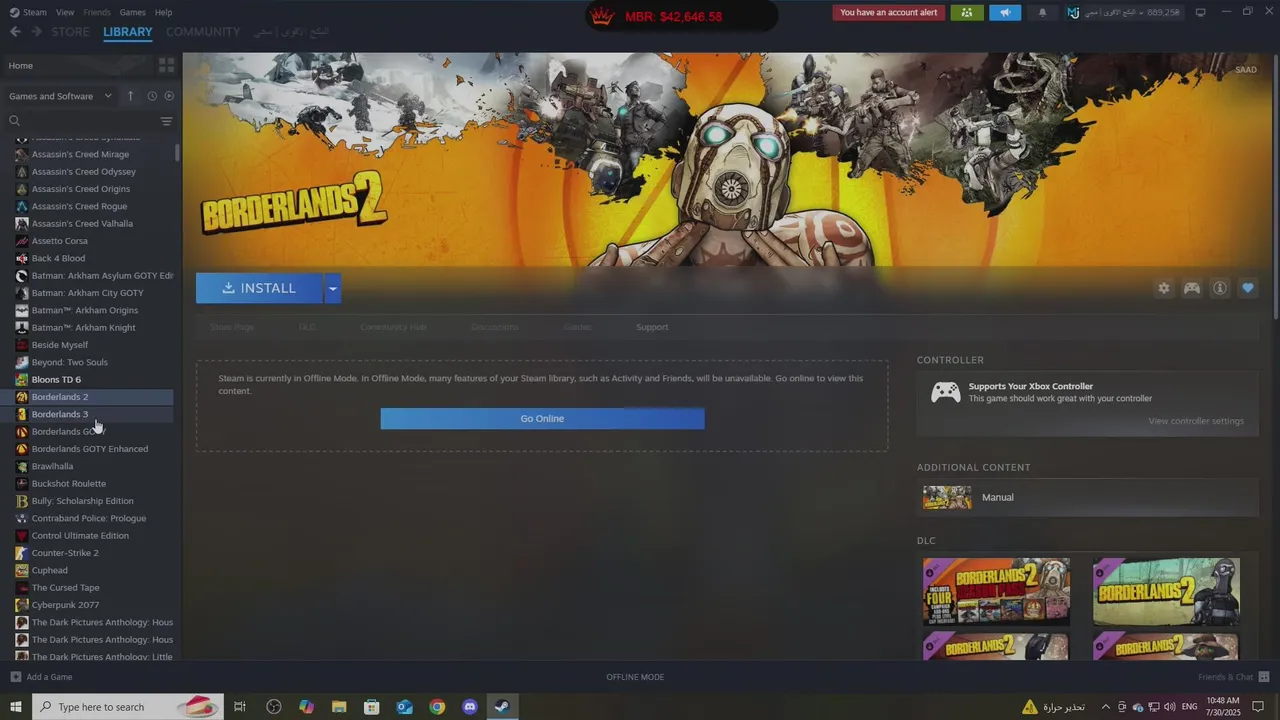
Task: Open the Support tab
Action: [652, 327]
